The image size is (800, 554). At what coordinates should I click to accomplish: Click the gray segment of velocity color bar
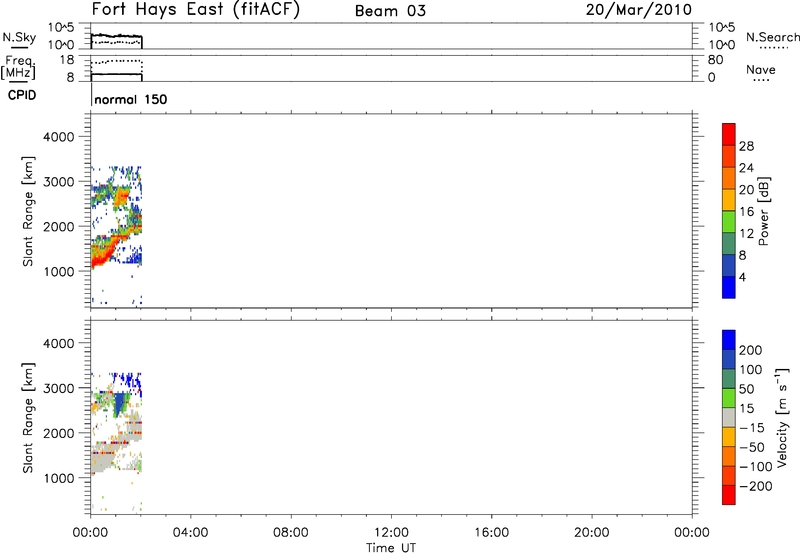coord(729,418)
